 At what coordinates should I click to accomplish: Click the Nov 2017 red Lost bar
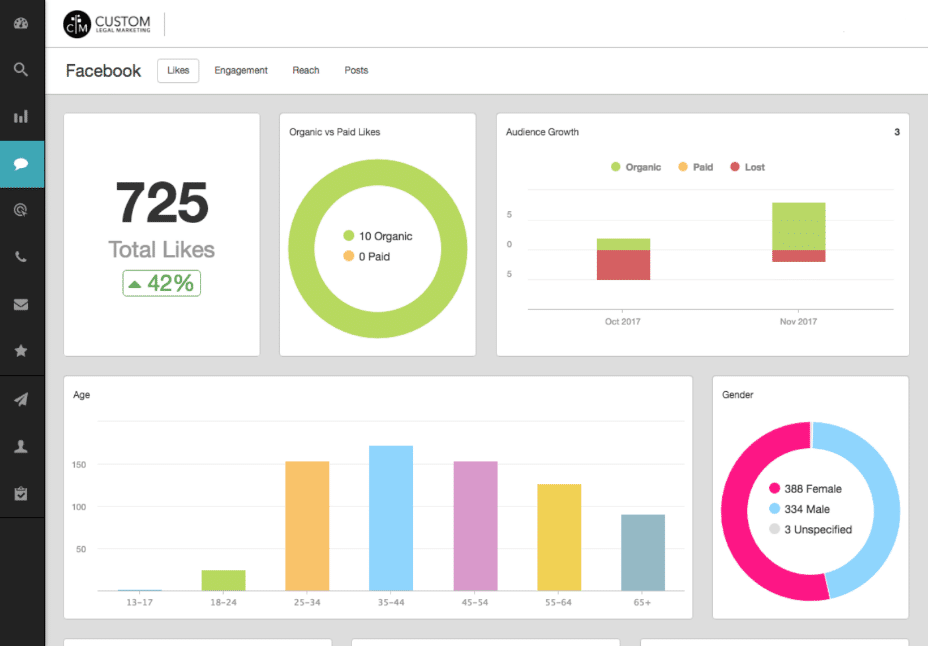pos(798,256)
